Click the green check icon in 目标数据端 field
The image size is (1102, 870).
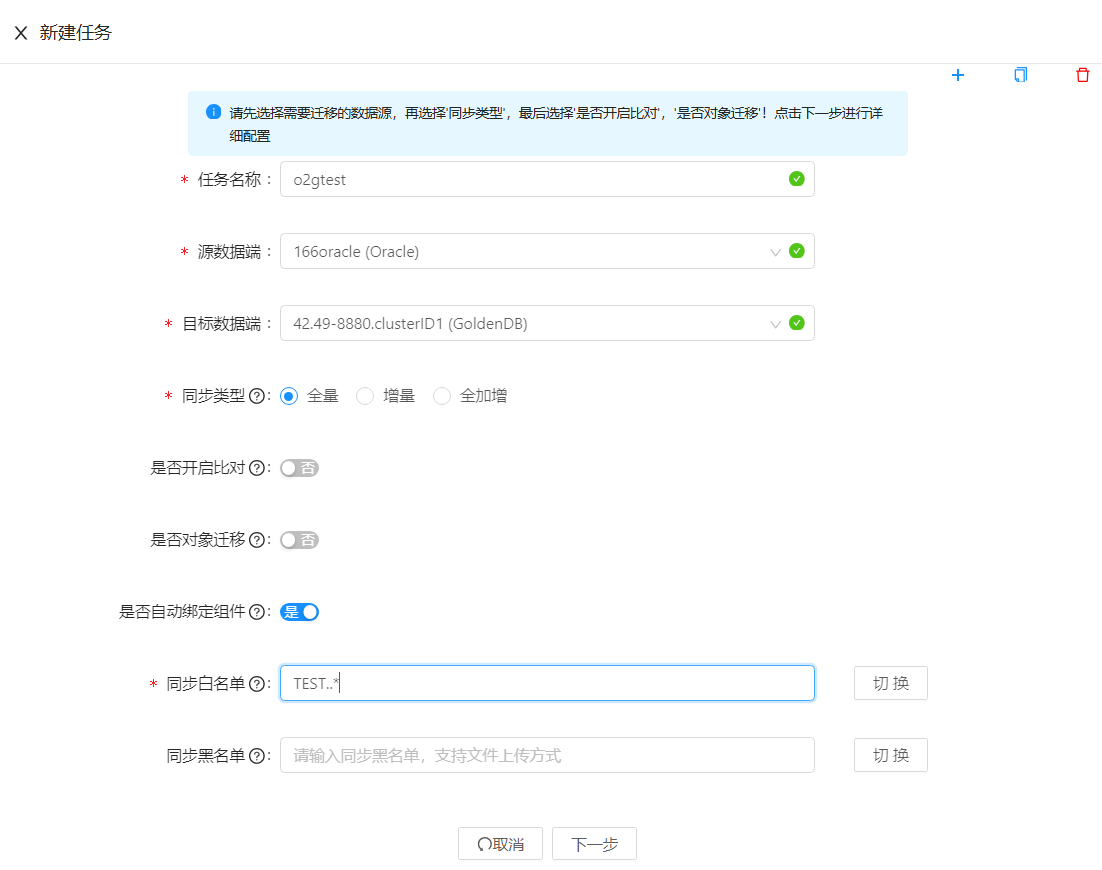click(x=796, y=323)
